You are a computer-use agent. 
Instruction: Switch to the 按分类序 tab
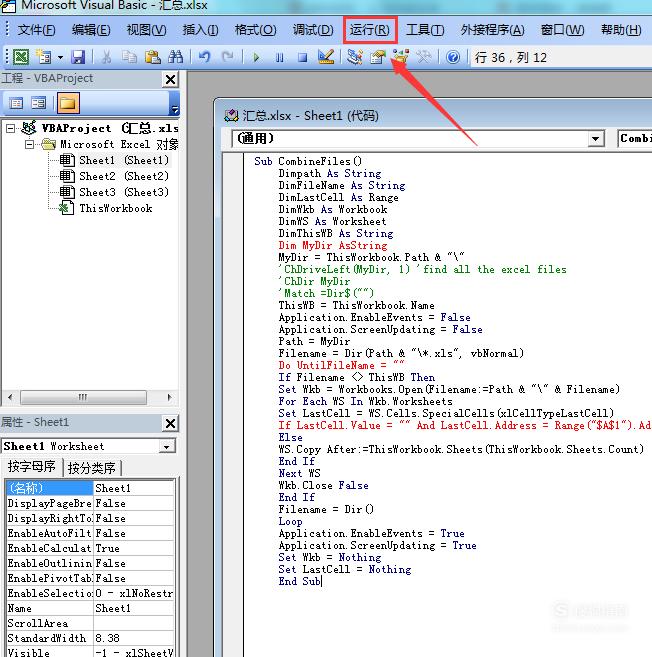[x=92, y=468]
